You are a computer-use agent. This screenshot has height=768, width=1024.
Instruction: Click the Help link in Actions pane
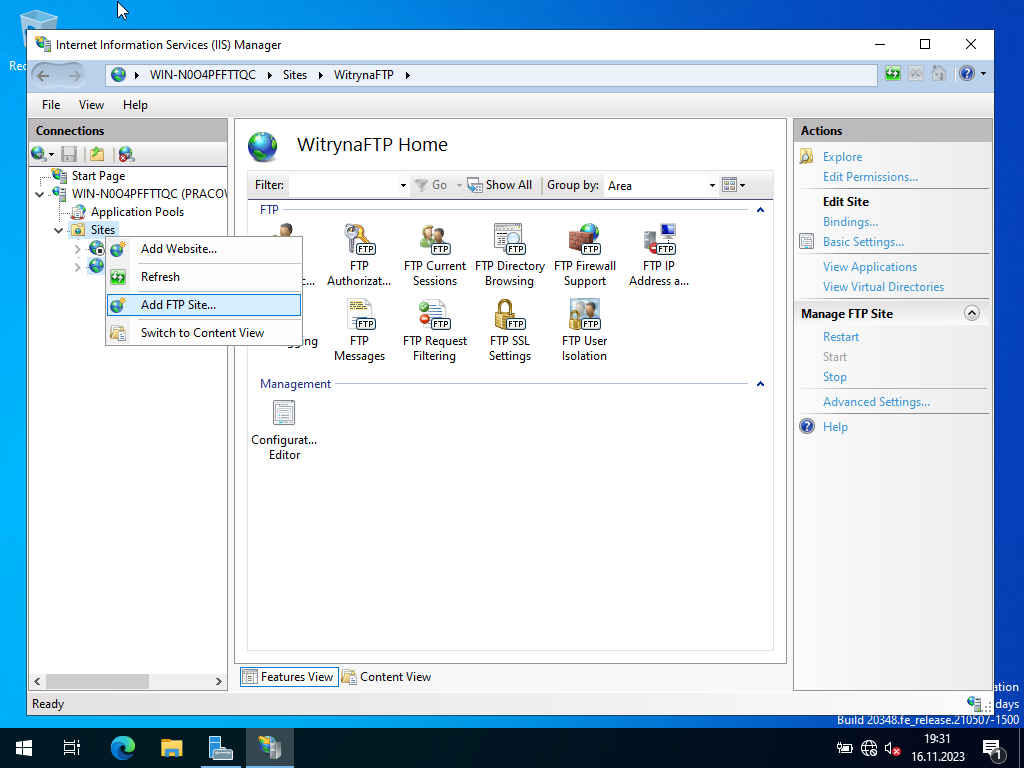[835, 427]
